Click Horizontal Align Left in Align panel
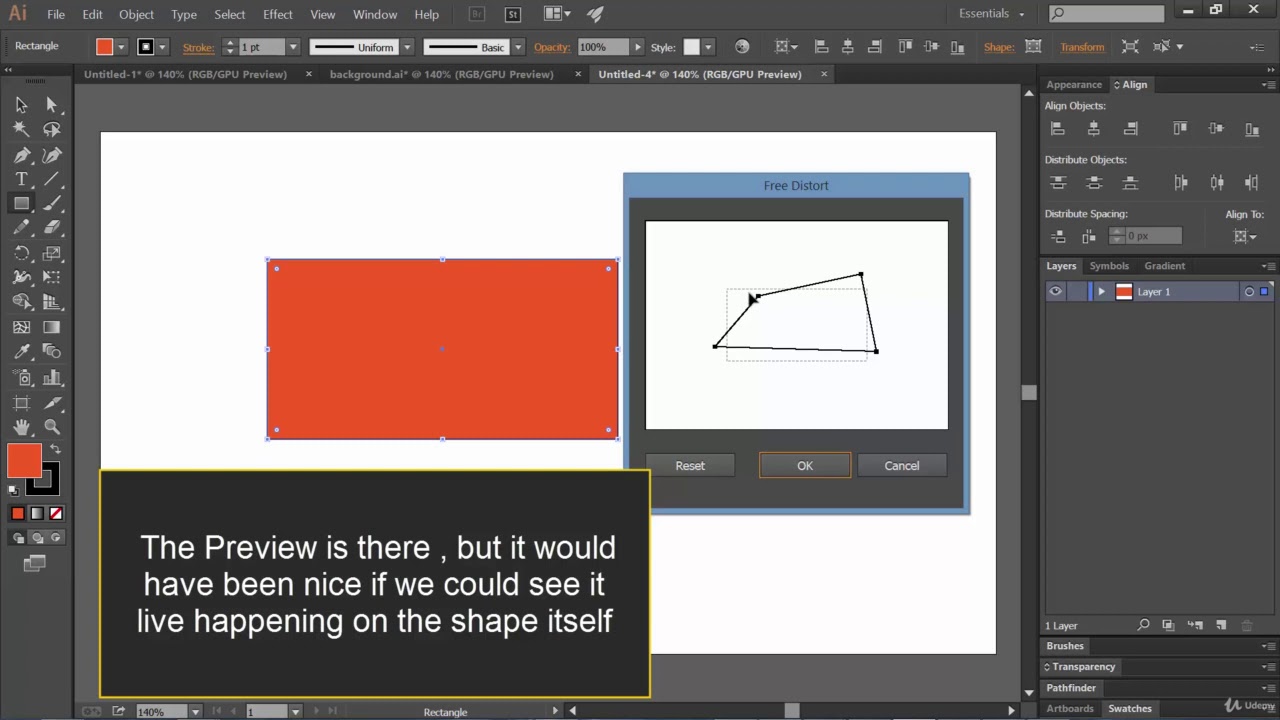The width and height of the screenshot is (1280, 720). click(x=1057, y=129)
